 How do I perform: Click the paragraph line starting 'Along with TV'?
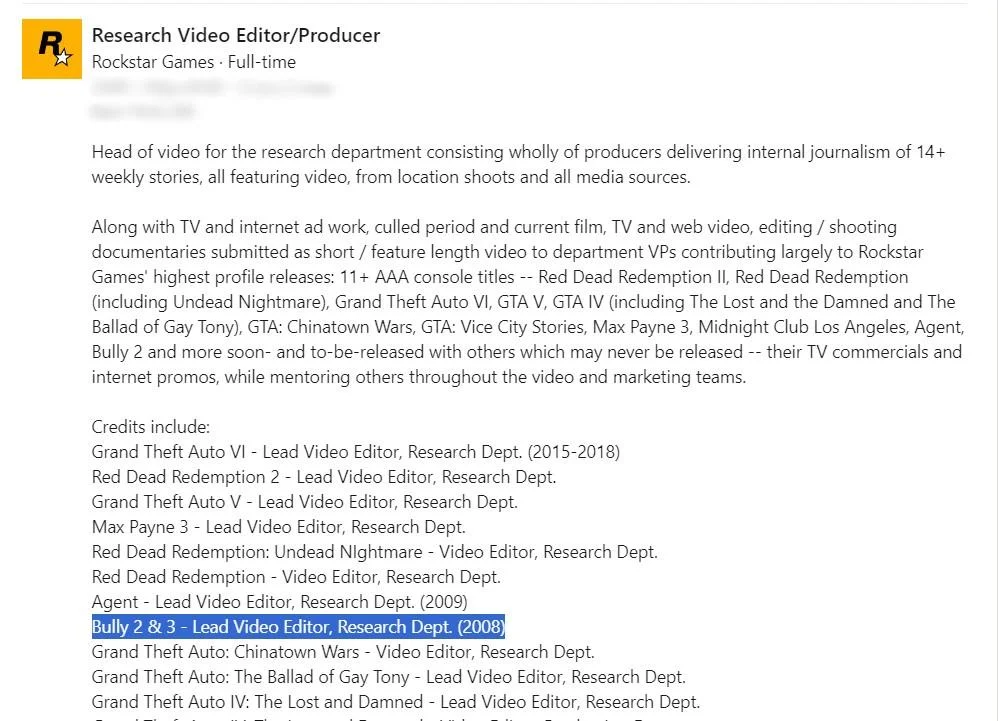pos(494,227)
